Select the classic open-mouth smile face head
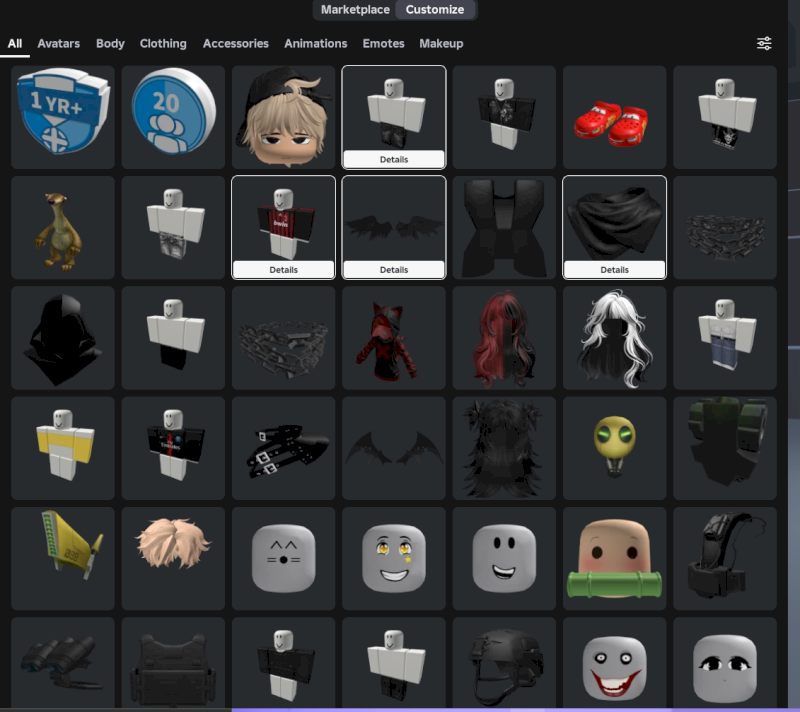 click(x=504, y=558)
